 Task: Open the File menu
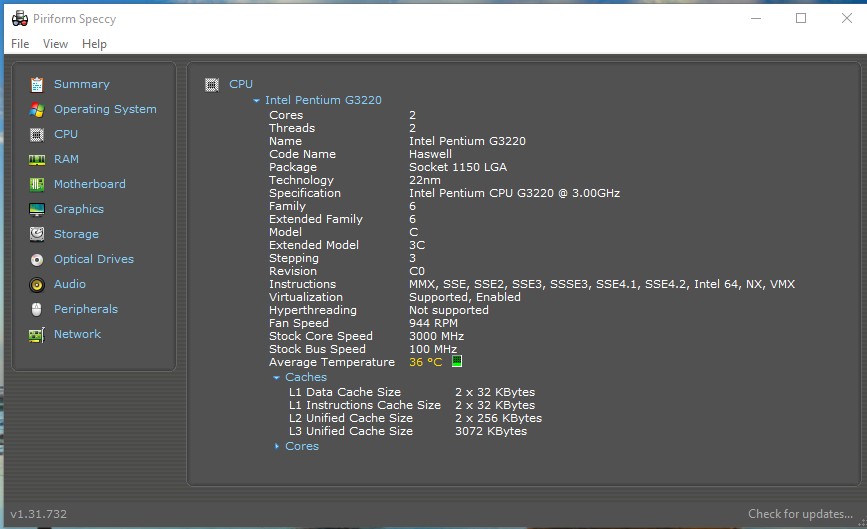[x=20, y=44]
